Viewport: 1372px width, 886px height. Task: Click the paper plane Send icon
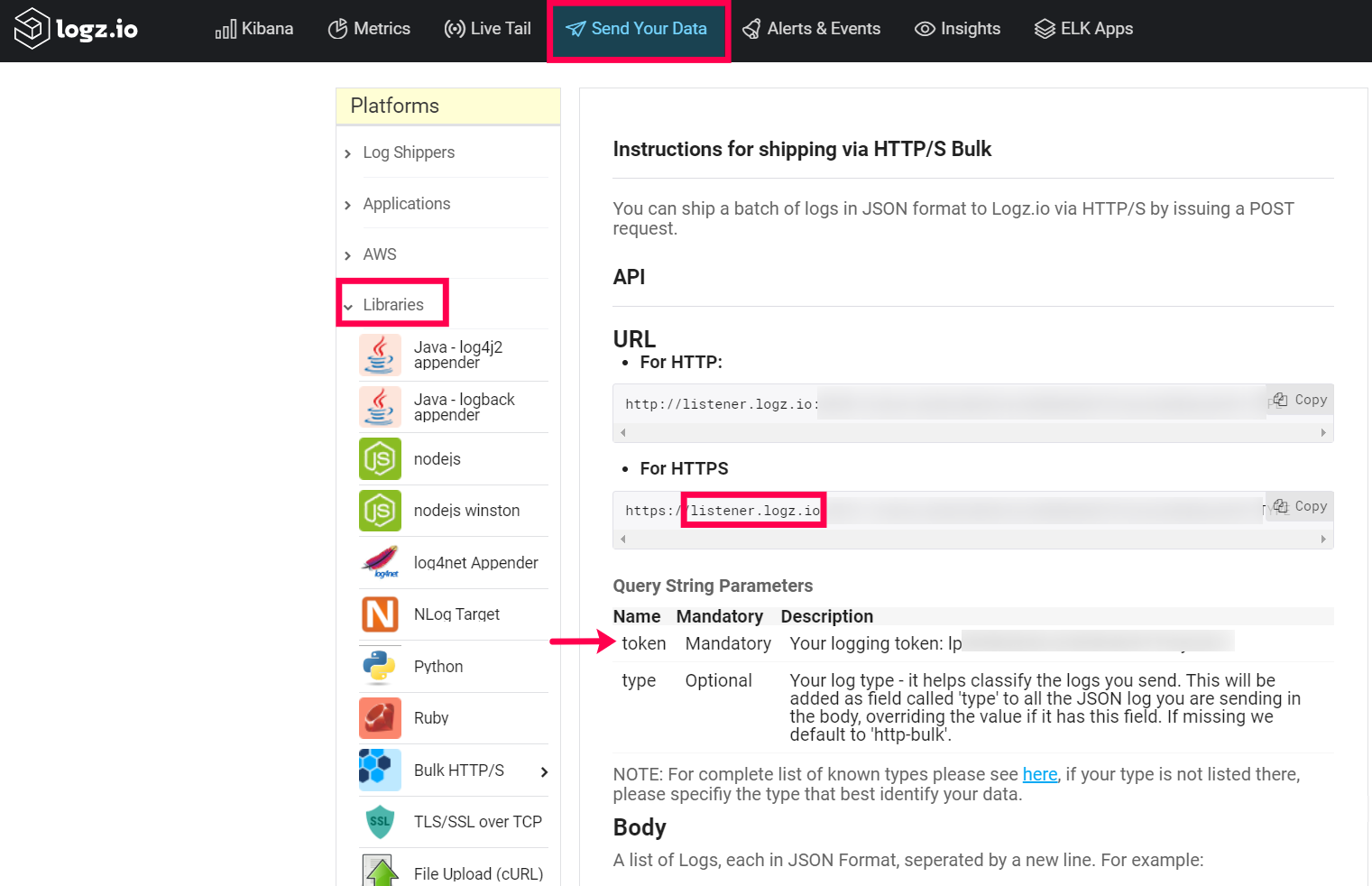tap(576, 29)
